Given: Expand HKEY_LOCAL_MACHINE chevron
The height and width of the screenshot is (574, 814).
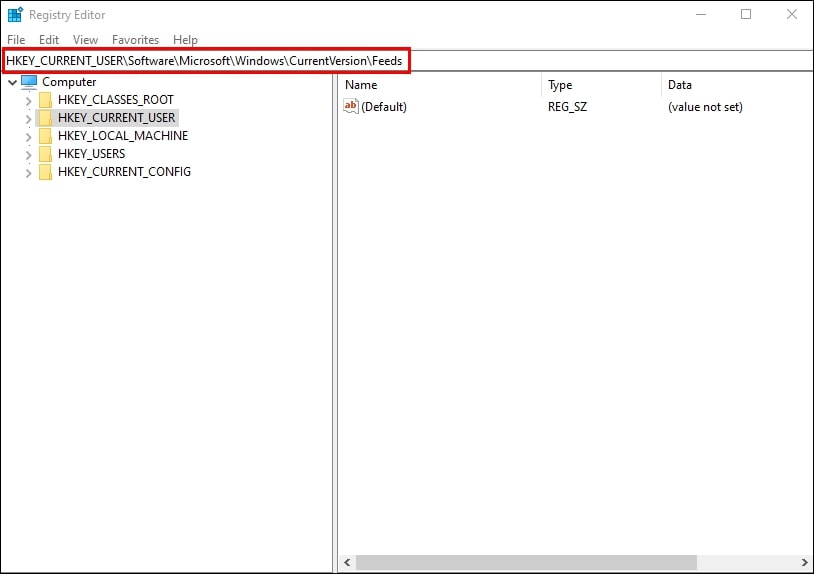Looking at the screenshot, I should 29,137.
